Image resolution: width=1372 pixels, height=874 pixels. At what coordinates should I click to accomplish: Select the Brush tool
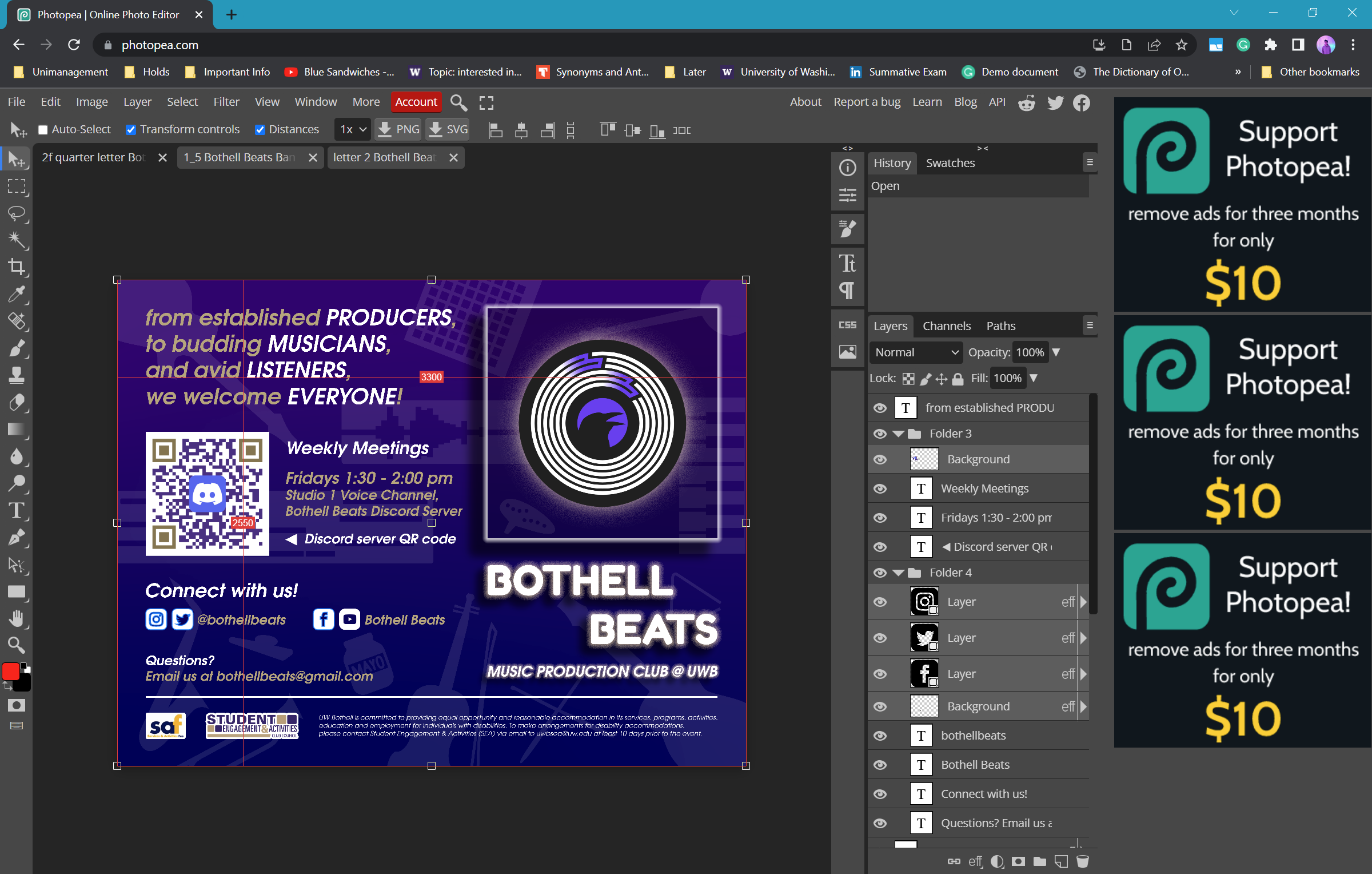pos(17,348)
